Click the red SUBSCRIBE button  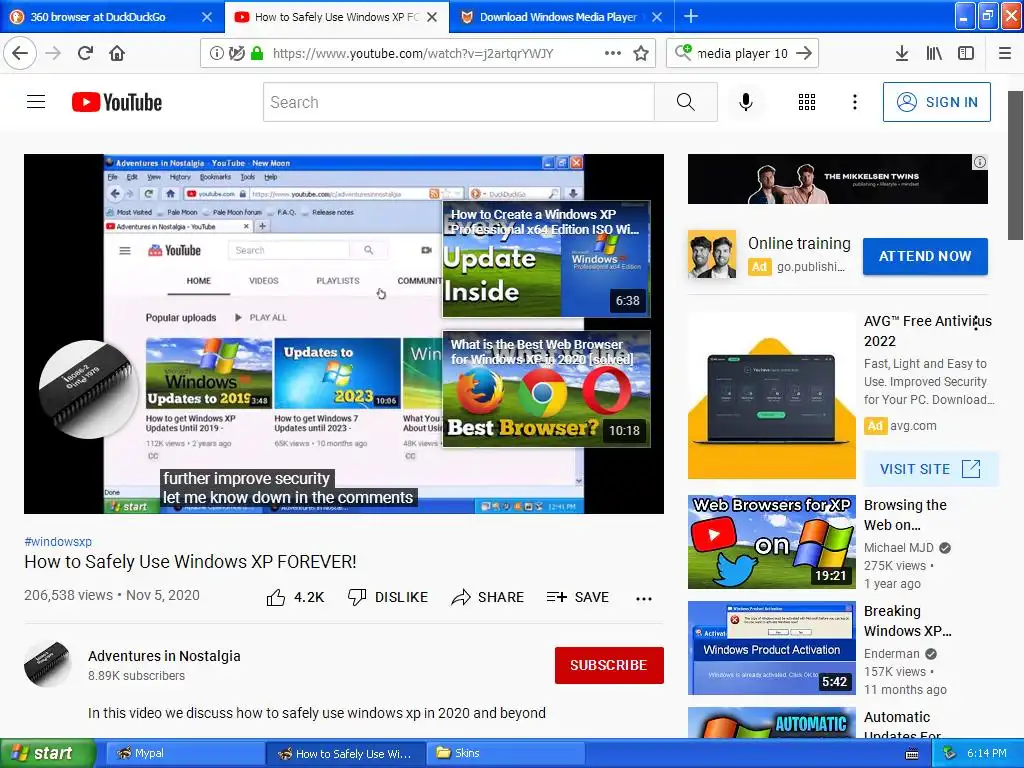click(x=609, y=665)
